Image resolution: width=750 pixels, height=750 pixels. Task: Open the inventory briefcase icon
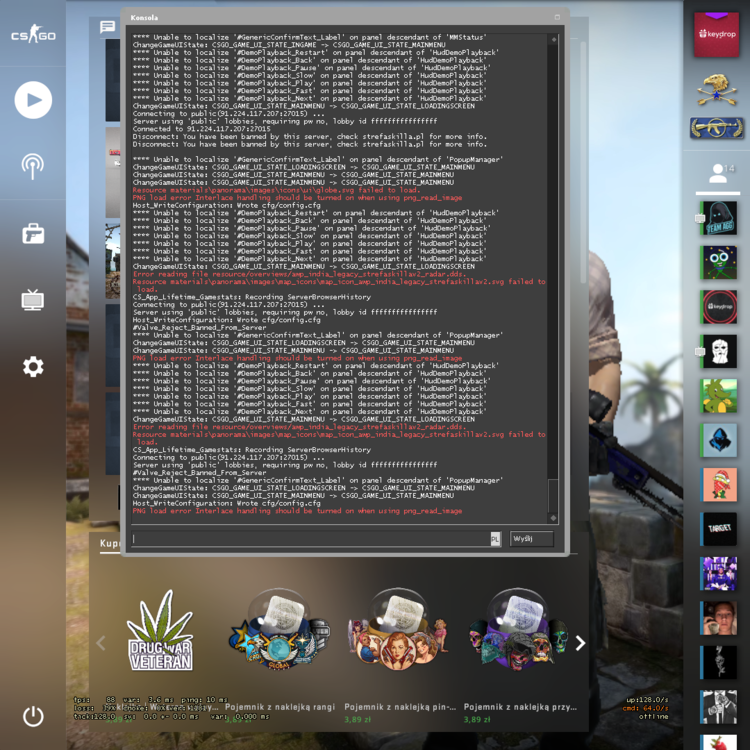[x=33, y=233]
